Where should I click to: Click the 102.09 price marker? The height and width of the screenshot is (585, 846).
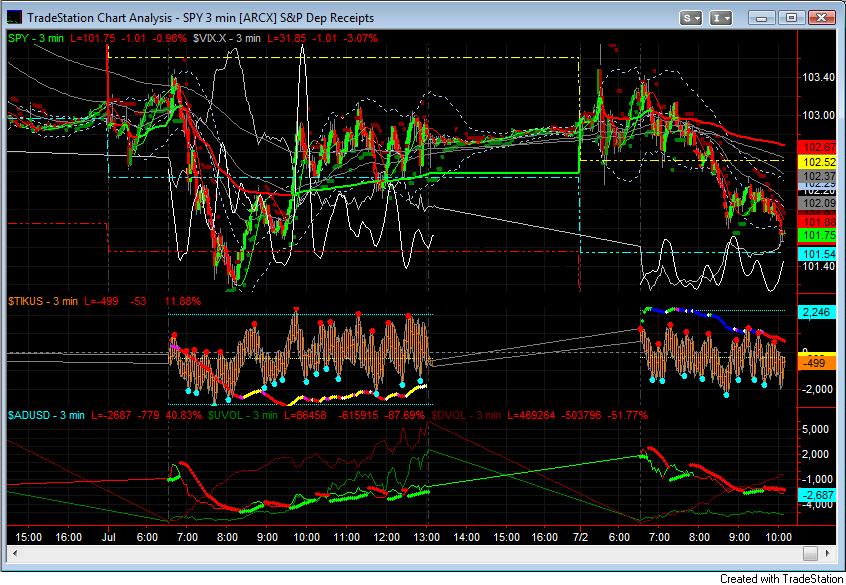(x=817, y=203)
